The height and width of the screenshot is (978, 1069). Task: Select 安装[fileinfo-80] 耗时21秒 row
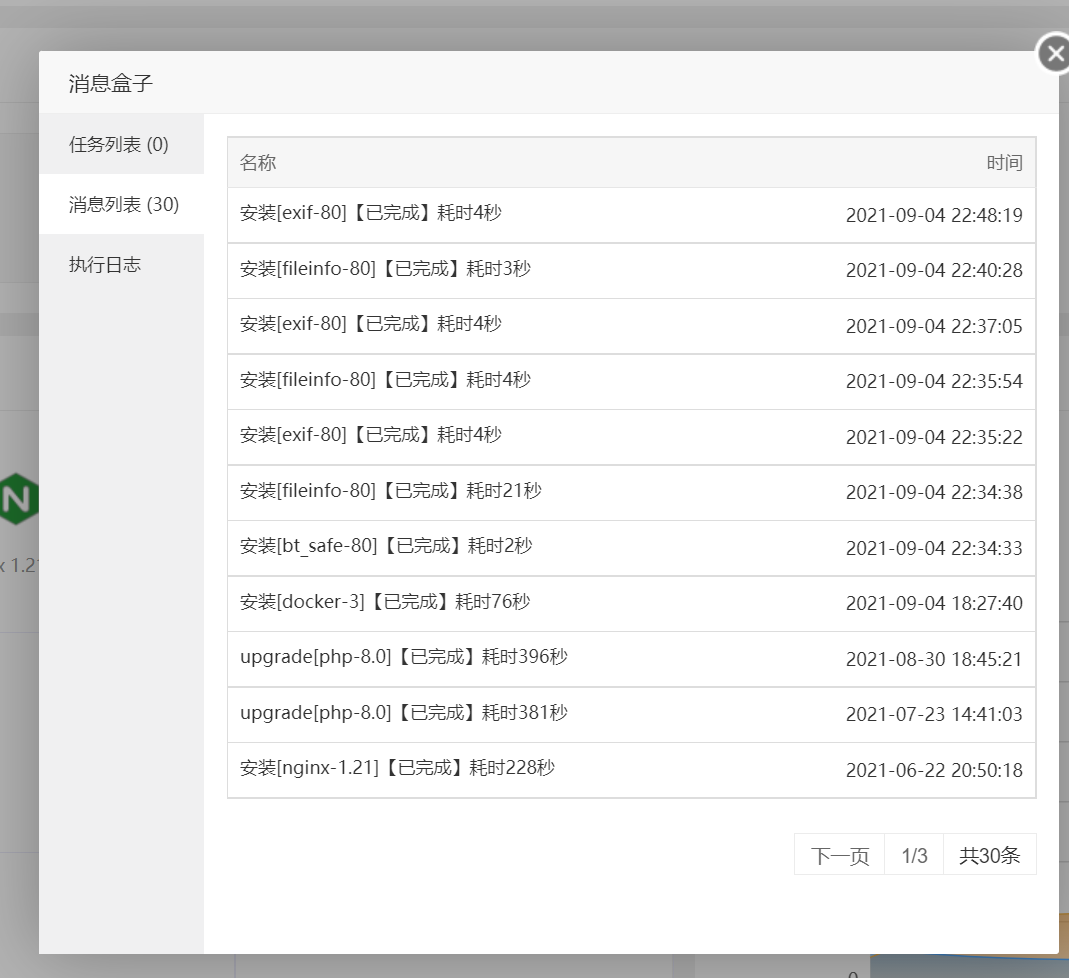pos(631,493)
